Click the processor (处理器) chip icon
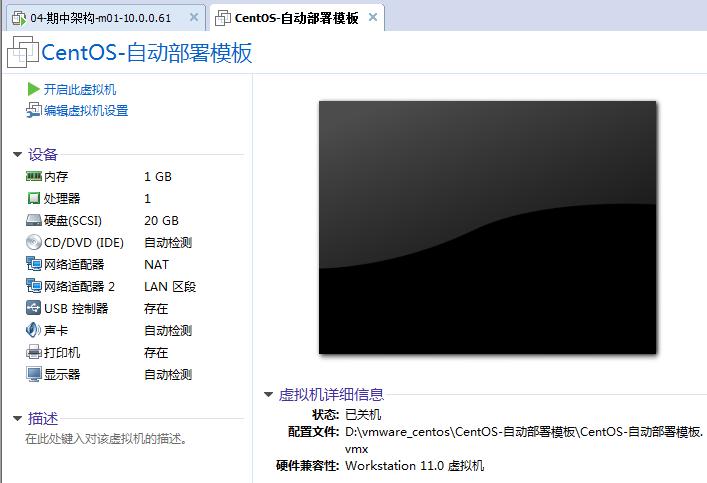 34,198
